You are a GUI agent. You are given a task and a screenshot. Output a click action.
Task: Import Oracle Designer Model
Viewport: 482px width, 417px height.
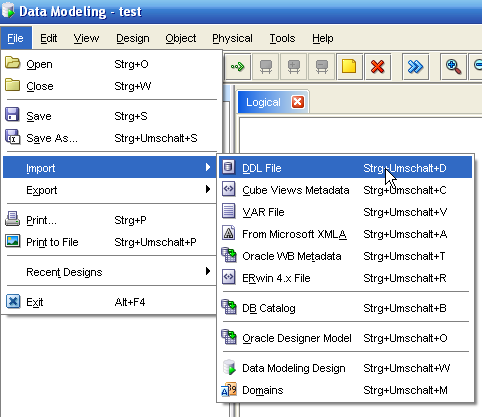[345, 338]
